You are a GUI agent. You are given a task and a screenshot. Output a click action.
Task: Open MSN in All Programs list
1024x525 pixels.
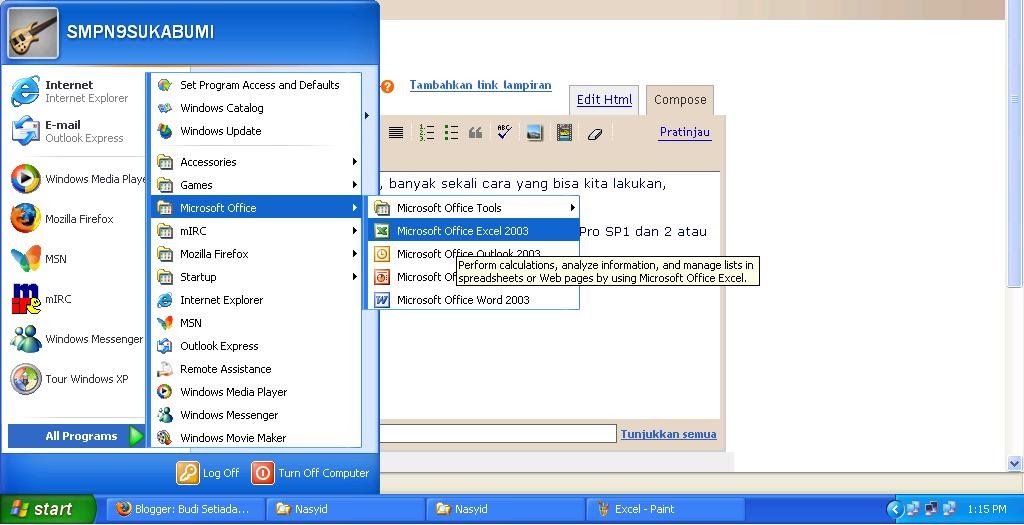pyautogui.click(x=256, y=323)
